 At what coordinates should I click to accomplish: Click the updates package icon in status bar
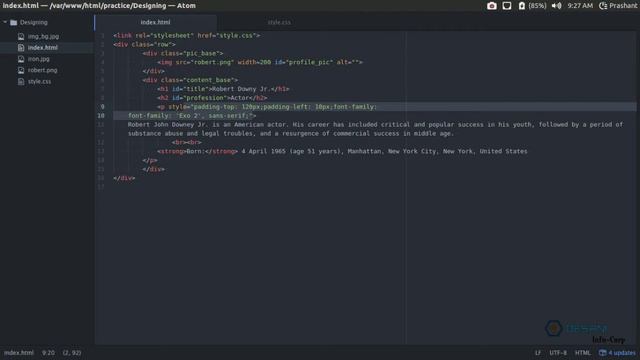(602, 353)
